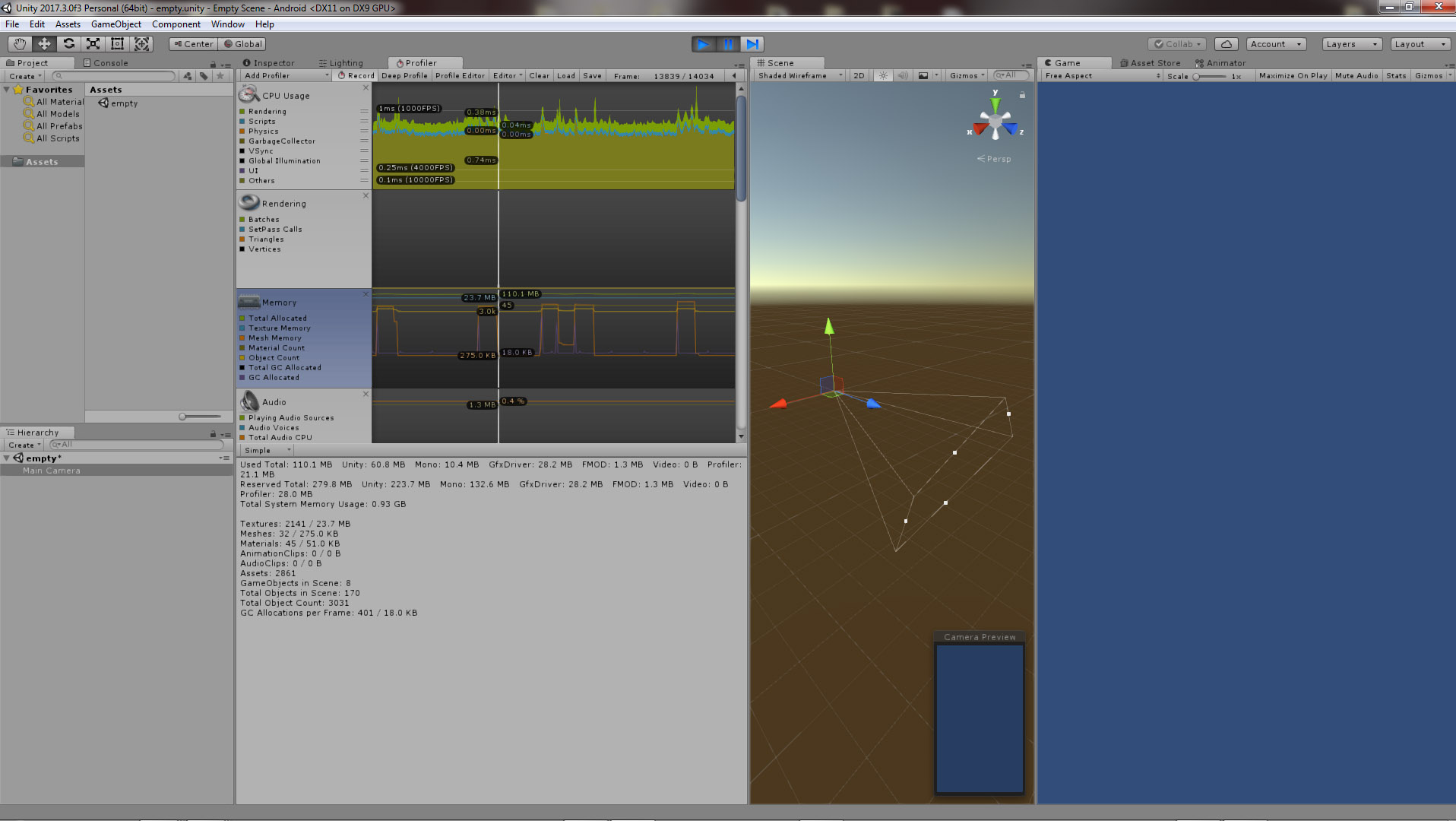The height and width of the screenshot is (821, 1456).
Task: Select the Hand tool
Action: point(20,44)
